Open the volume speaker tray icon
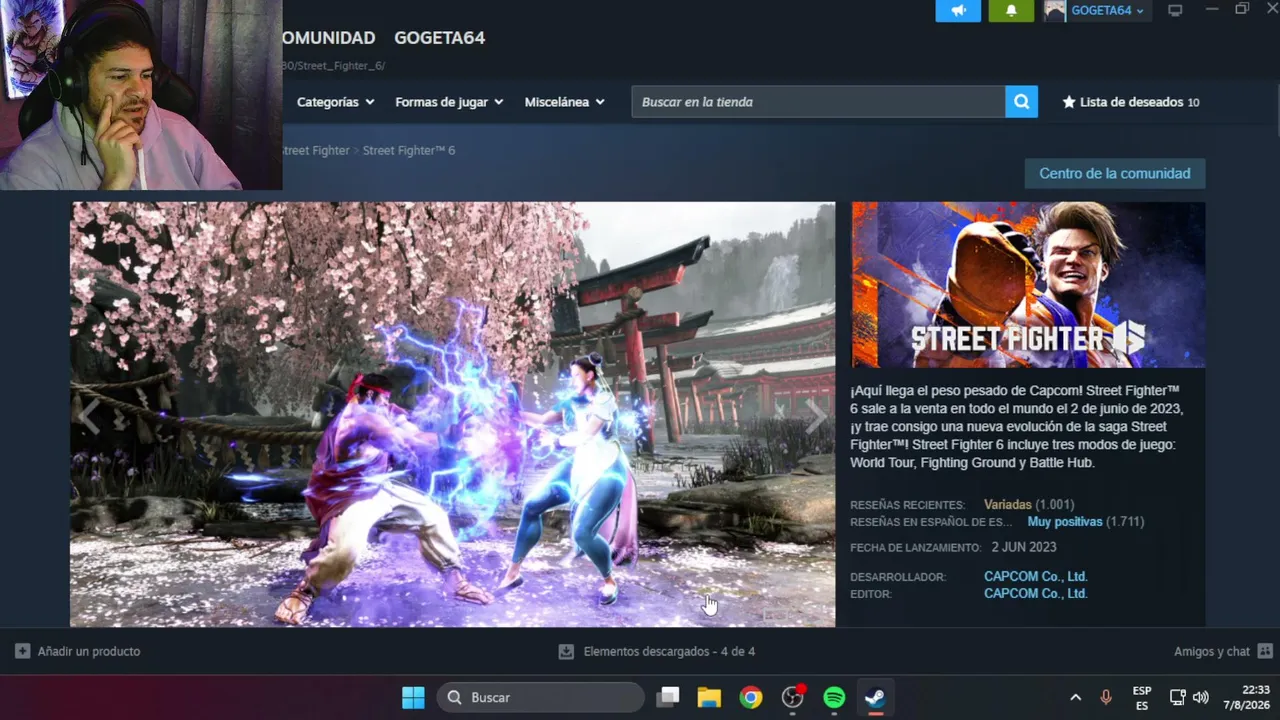This screenshot has height=720, width=1280. point(1200,697)
